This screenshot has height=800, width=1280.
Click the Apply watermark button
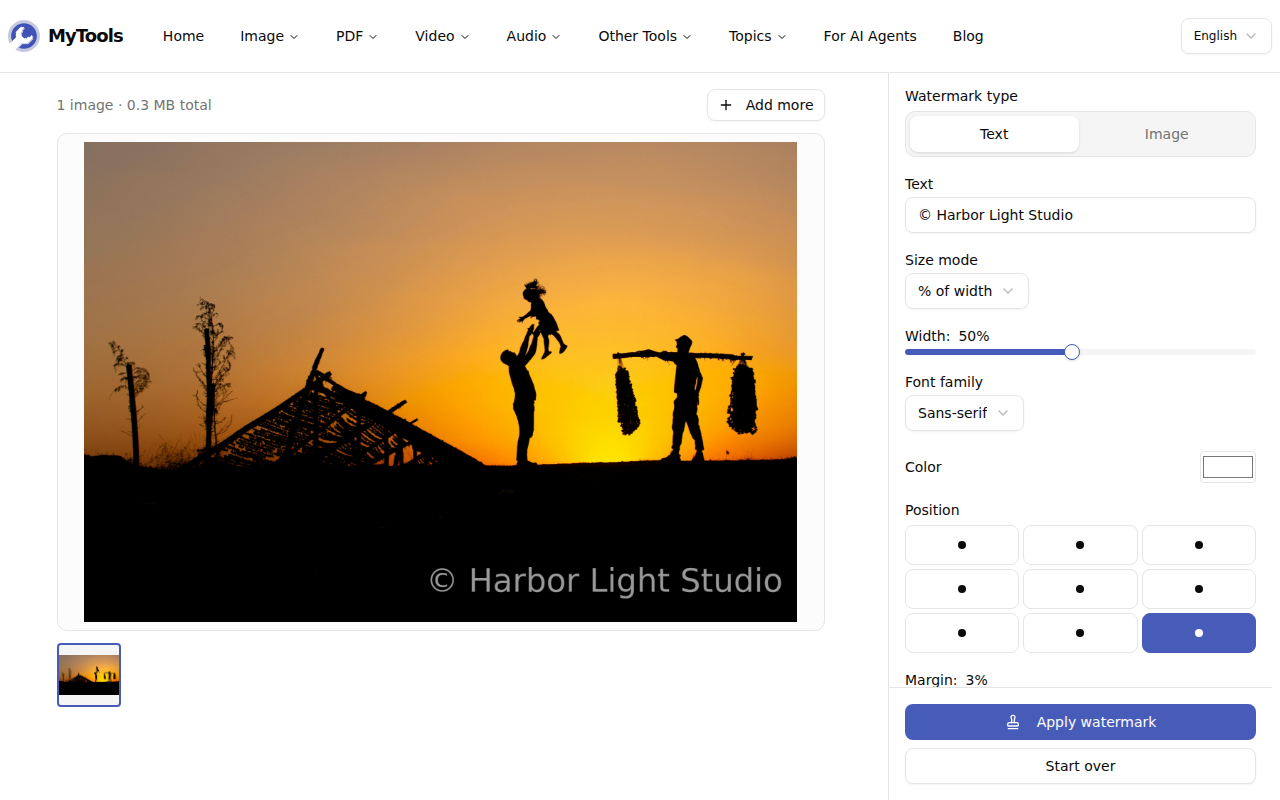1080,722
